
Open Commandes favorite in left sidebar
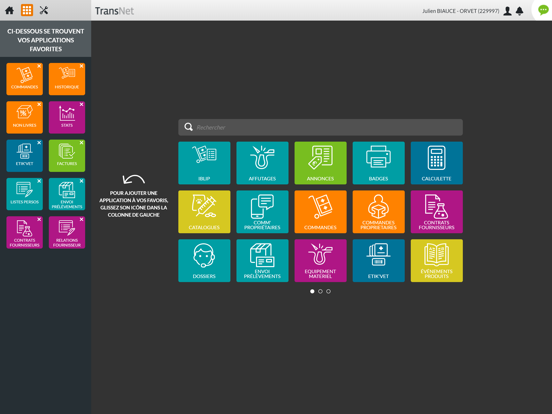point(24,79)
